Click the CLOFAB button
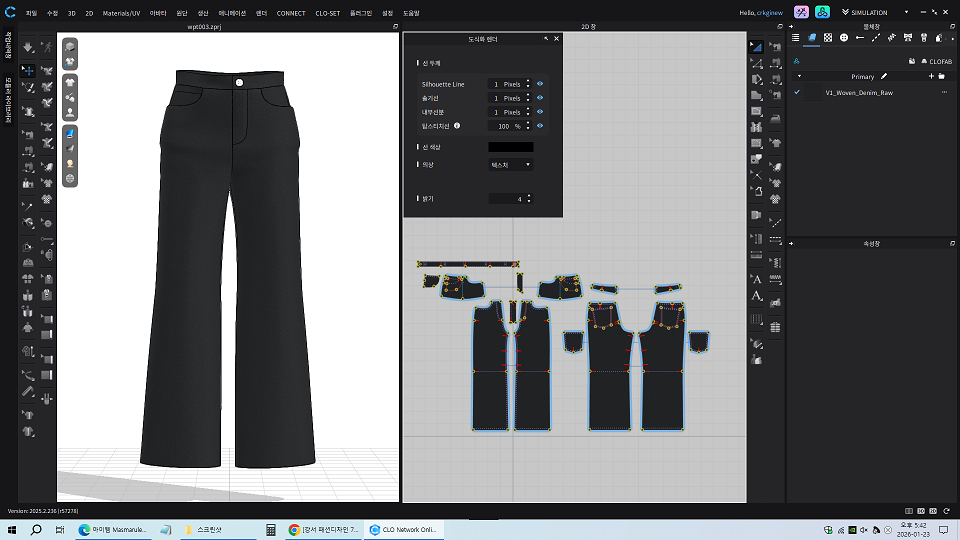This screenshot has width=960, height=540. coord(935,61)
